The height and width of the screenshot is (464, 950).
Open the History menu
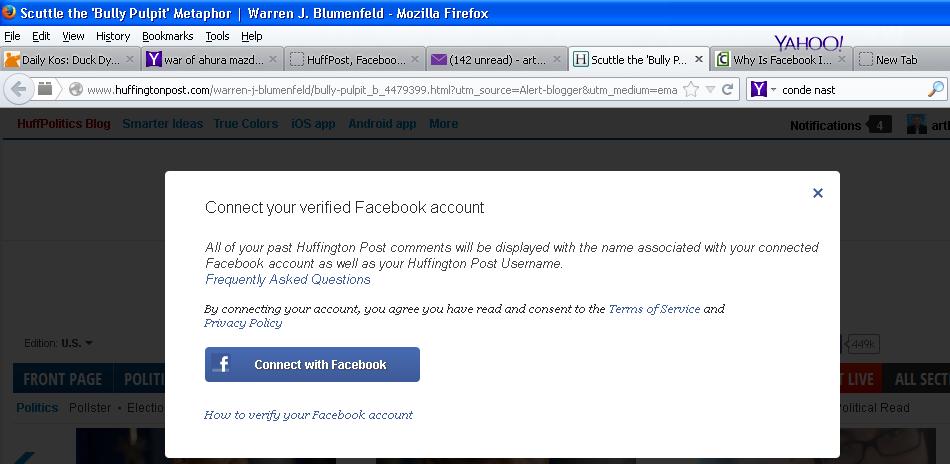pos(113,36)
